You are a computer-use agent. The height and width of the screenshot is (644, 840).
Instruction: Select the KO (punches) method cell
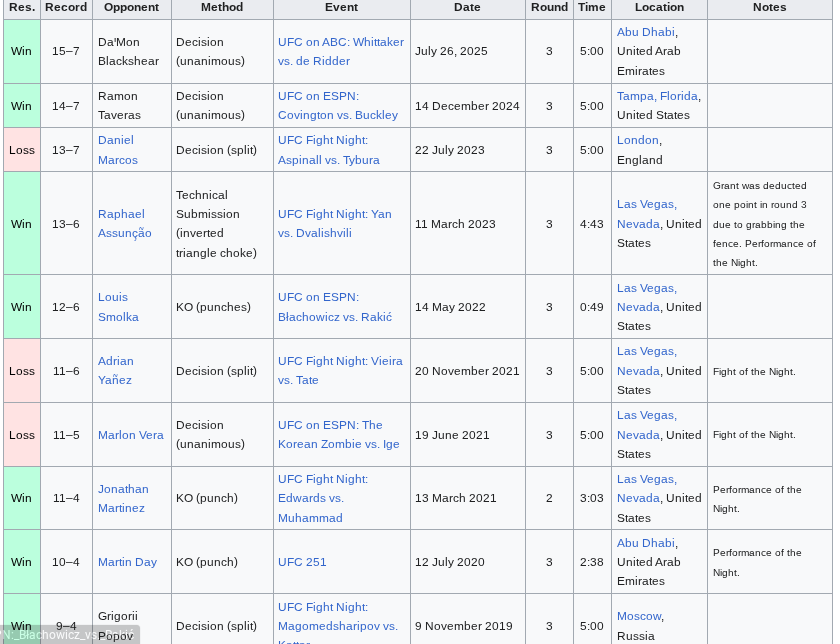click(x=222, y=307)
